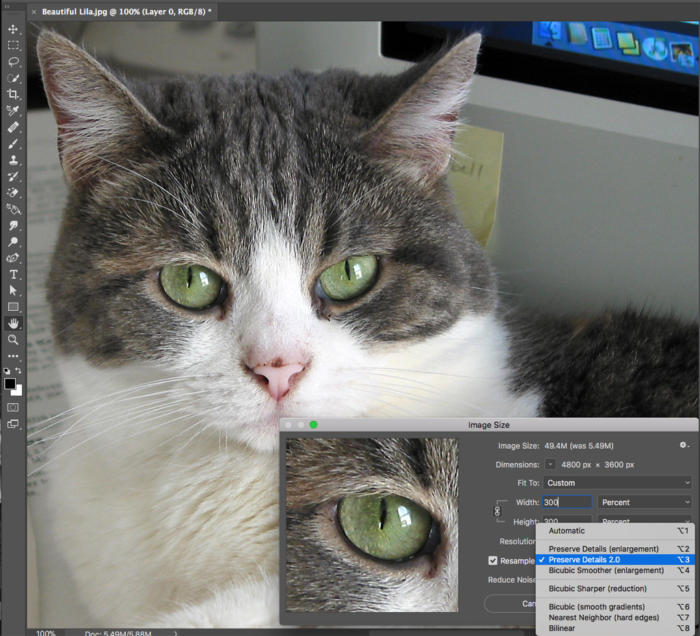Reset to default foreground and background colors
Image resolution: width=700 pixels, height=636 pixels.
(7, 371)
